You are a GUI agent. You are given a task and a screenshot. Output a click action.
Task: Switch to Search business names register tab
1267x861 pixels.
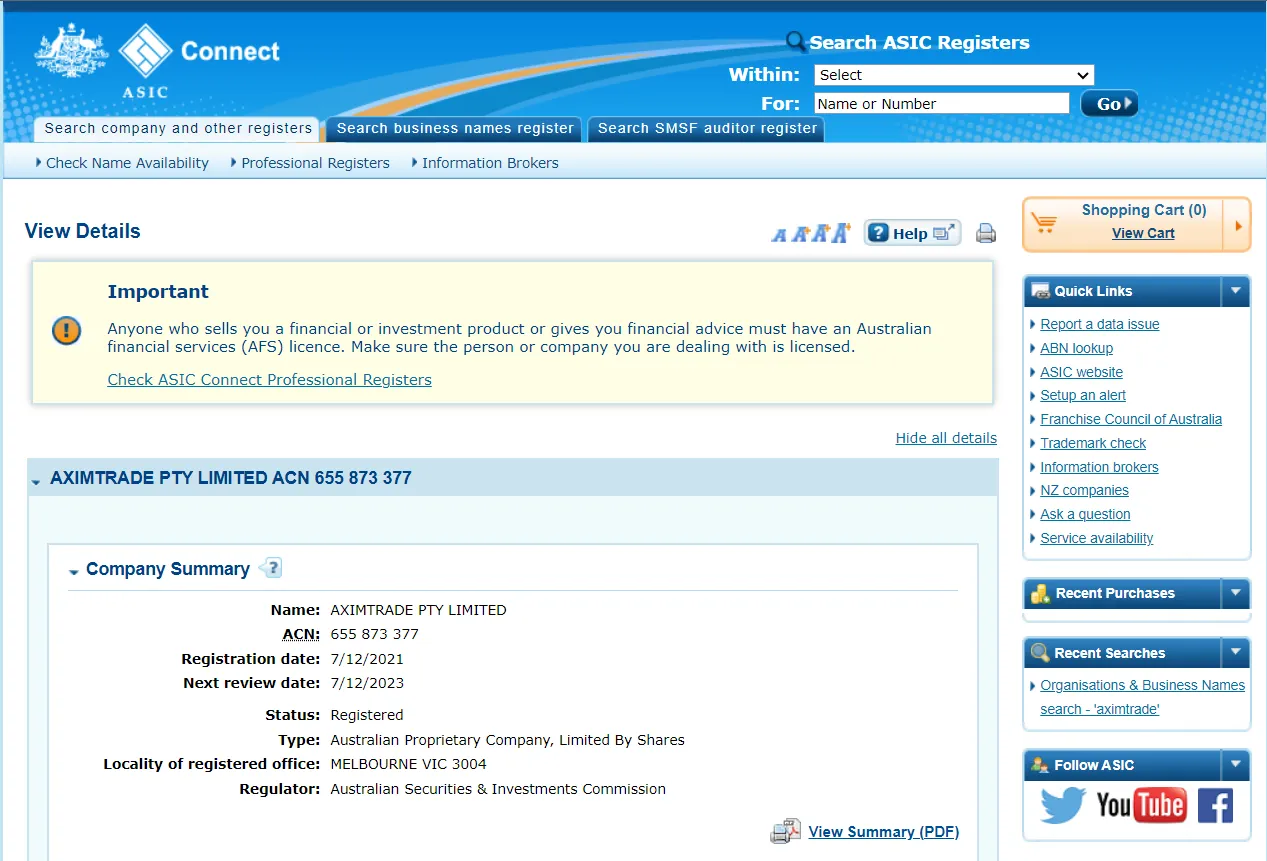coord(455,128)
